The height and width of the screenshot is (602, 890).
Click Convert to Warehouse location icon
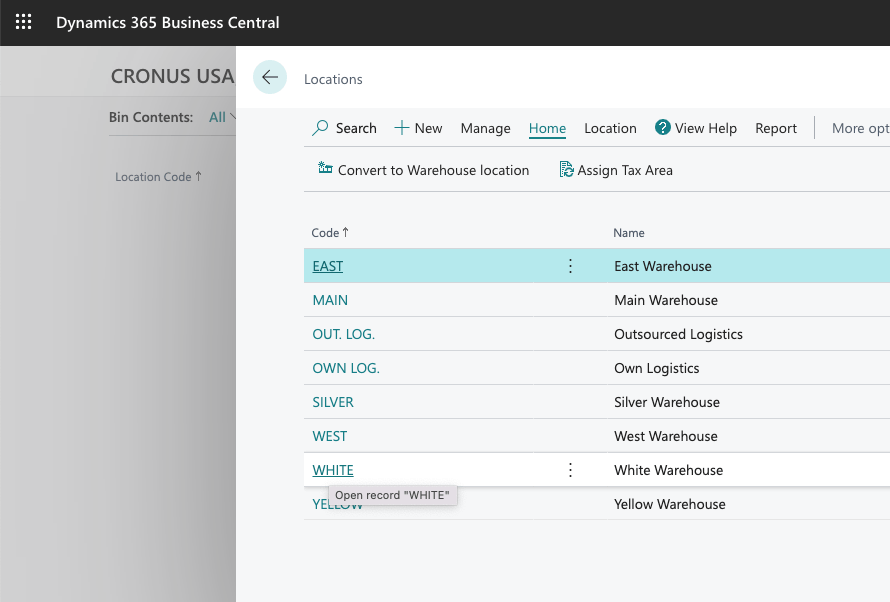tap(325, 169)
